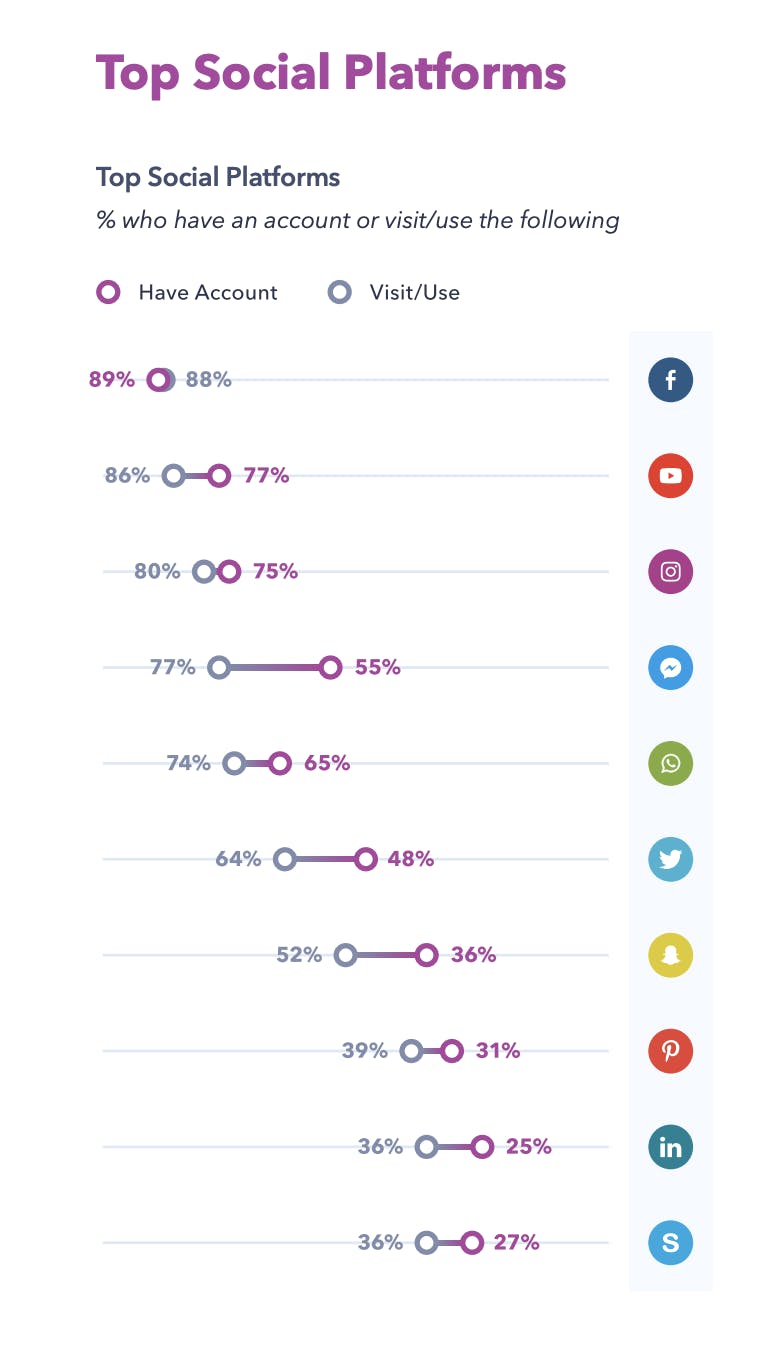This screenshot has height=1352, width=760.
Task: Click the Facebook icon
Action: point(670,380)
